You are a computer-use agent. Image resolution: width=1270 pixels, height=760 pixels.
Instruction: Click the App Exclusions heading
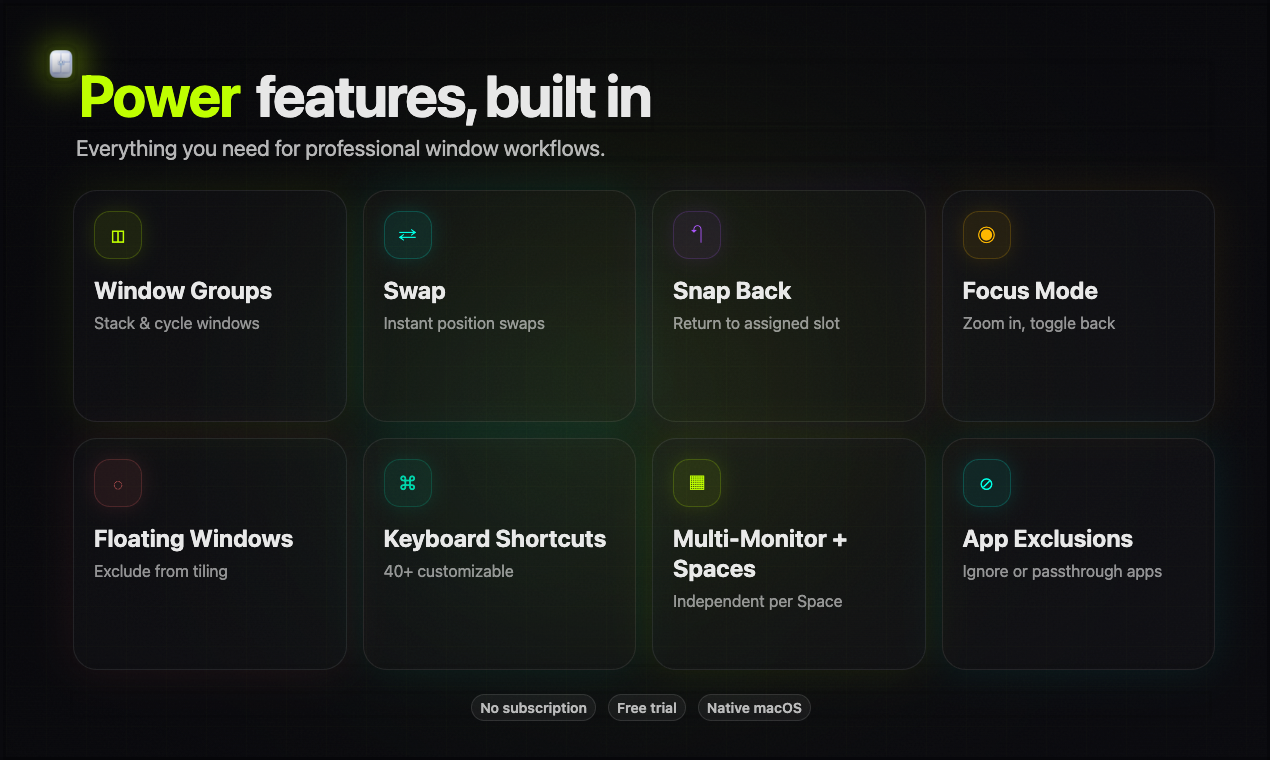tap(1047, 538)
